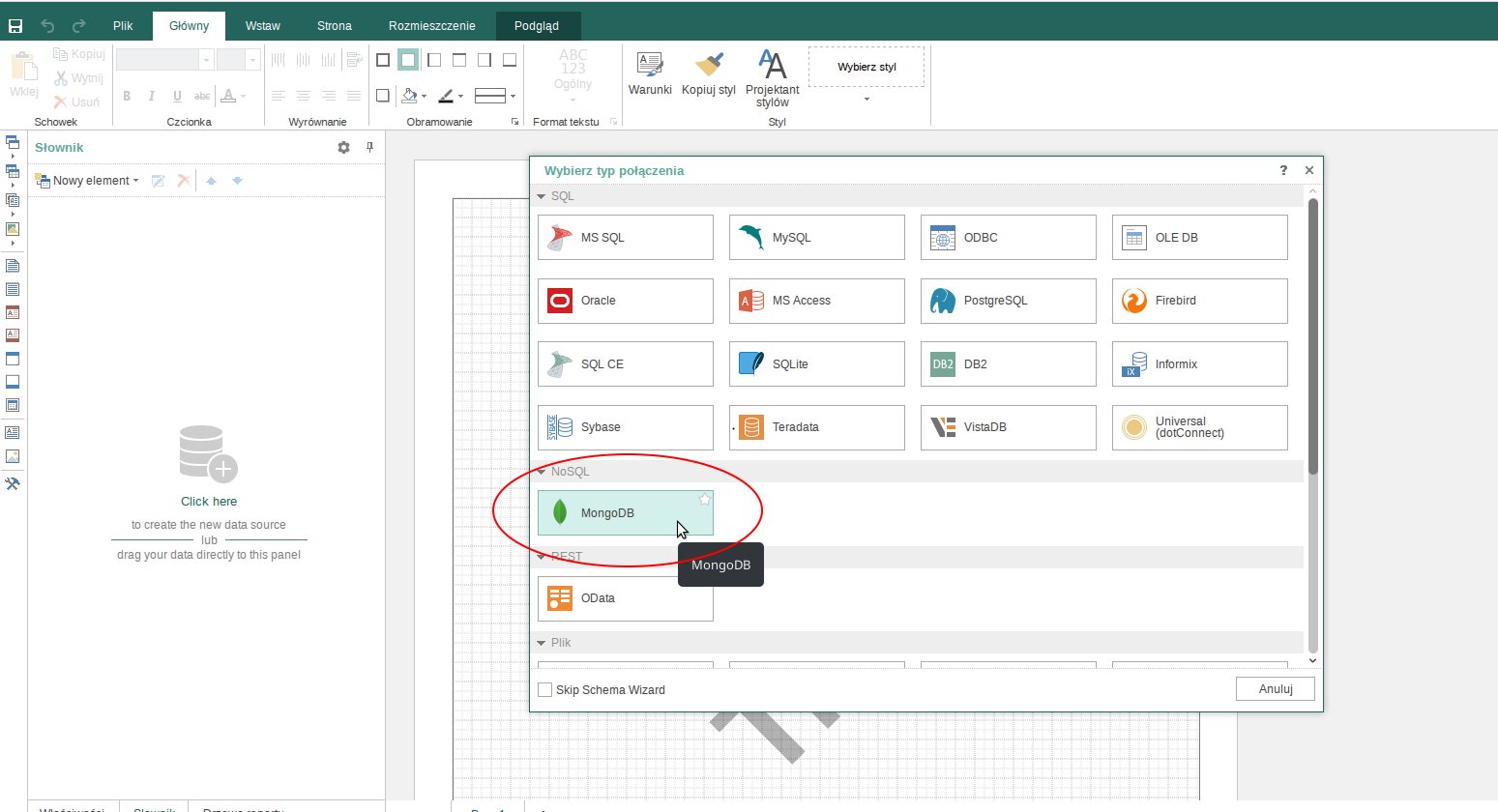Activate Kopiuj styl tool
The height and width of the screenshot is (812, 1498).
709,74
